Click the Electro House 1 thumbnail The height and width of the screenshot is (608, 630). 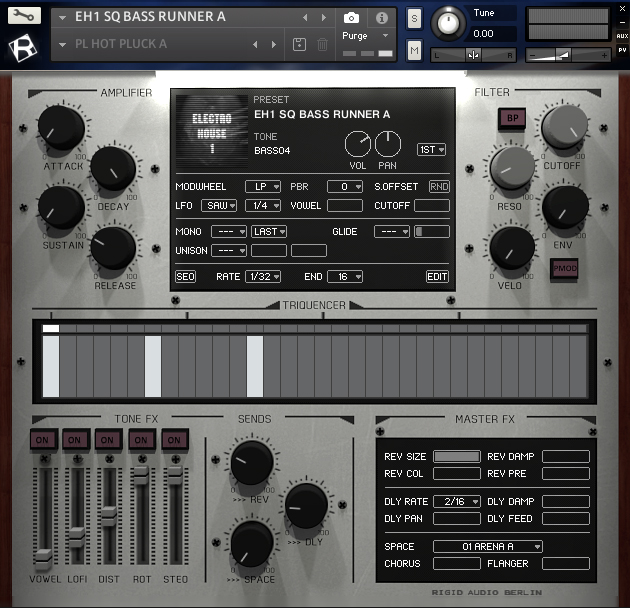click(x=212, y=131)
